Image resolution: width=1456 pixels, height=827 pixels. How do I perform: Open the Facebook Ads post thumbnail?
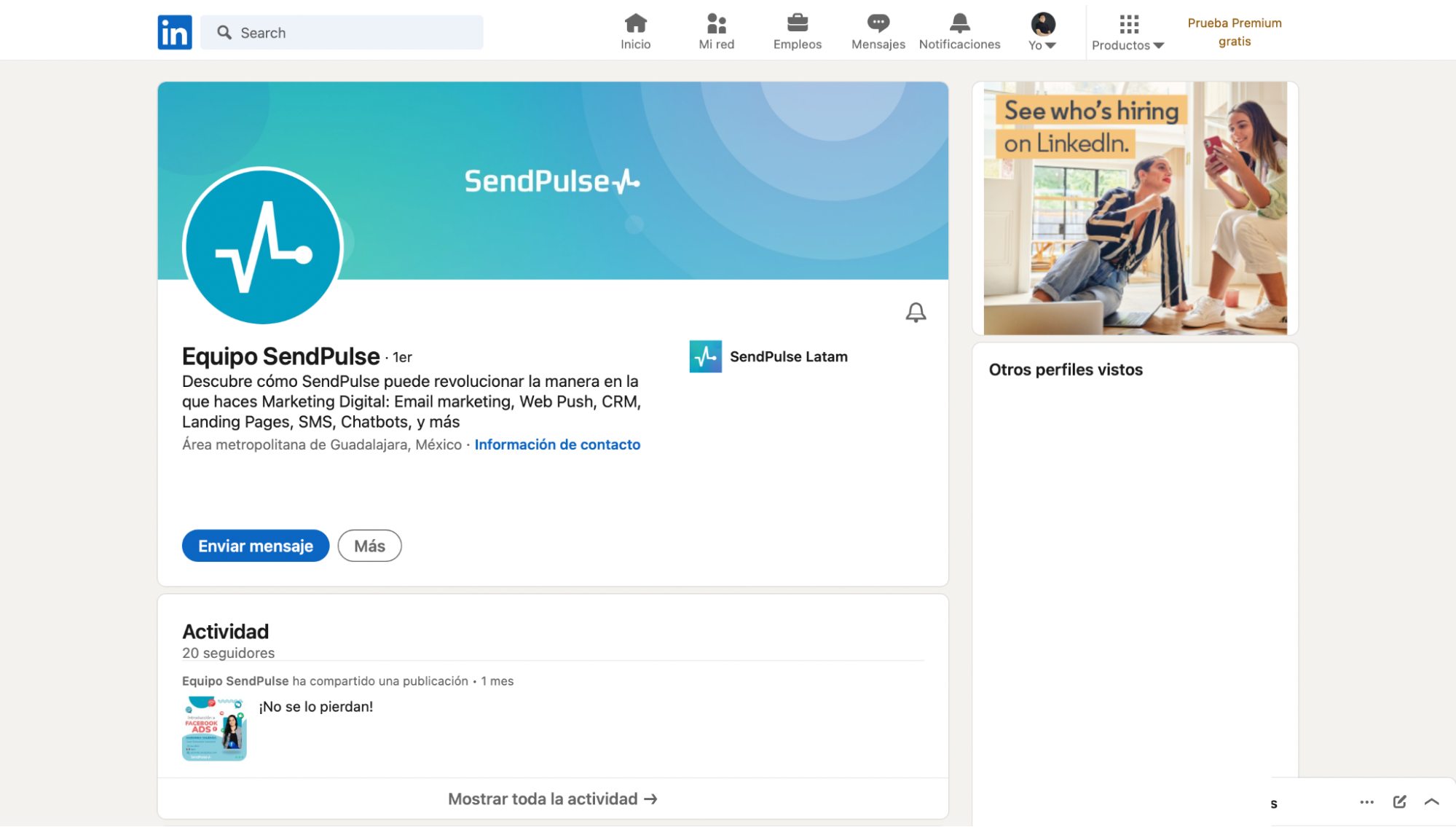point(214,729)
